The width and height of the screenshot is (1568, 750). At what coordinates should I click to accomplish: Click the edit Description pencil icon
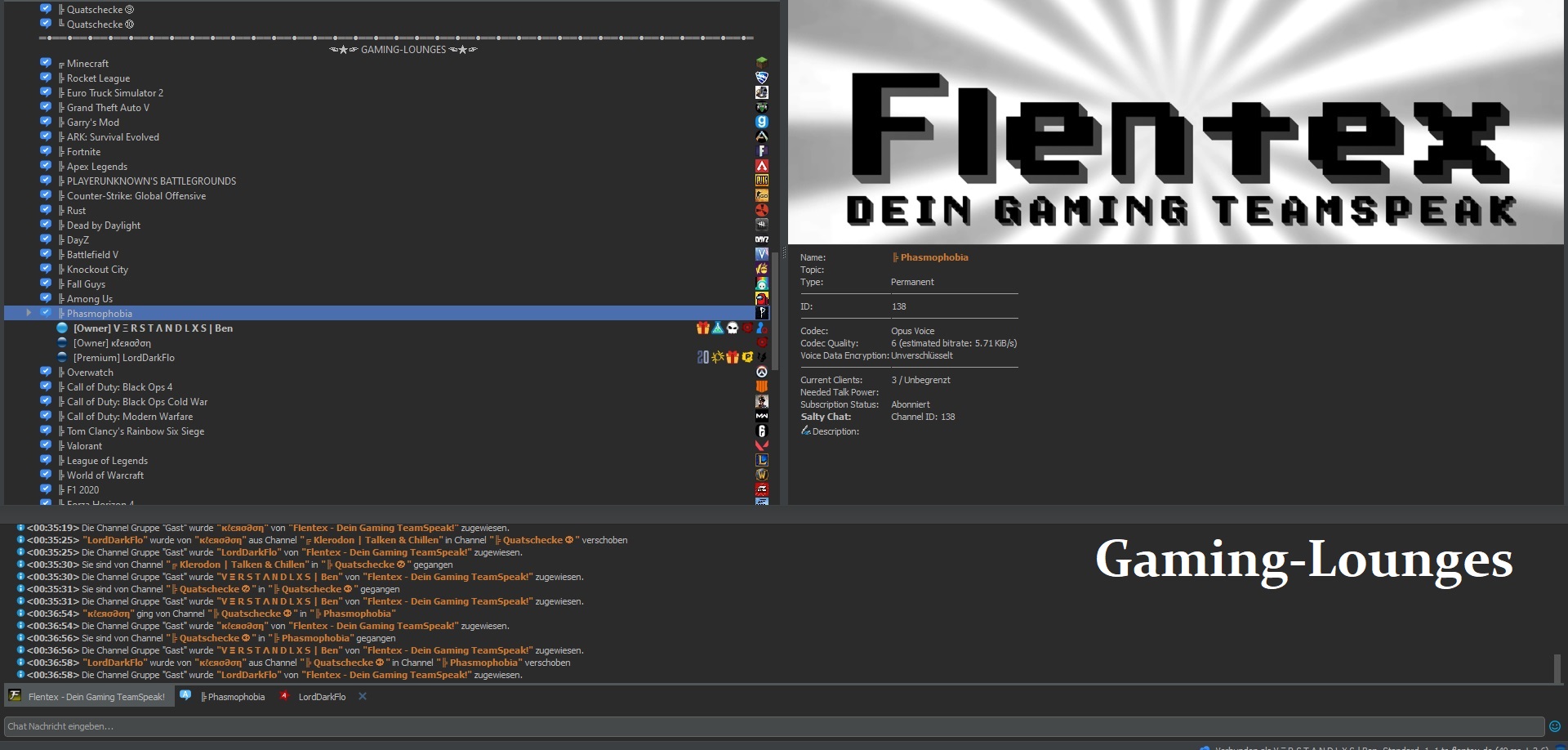(805, 431)
